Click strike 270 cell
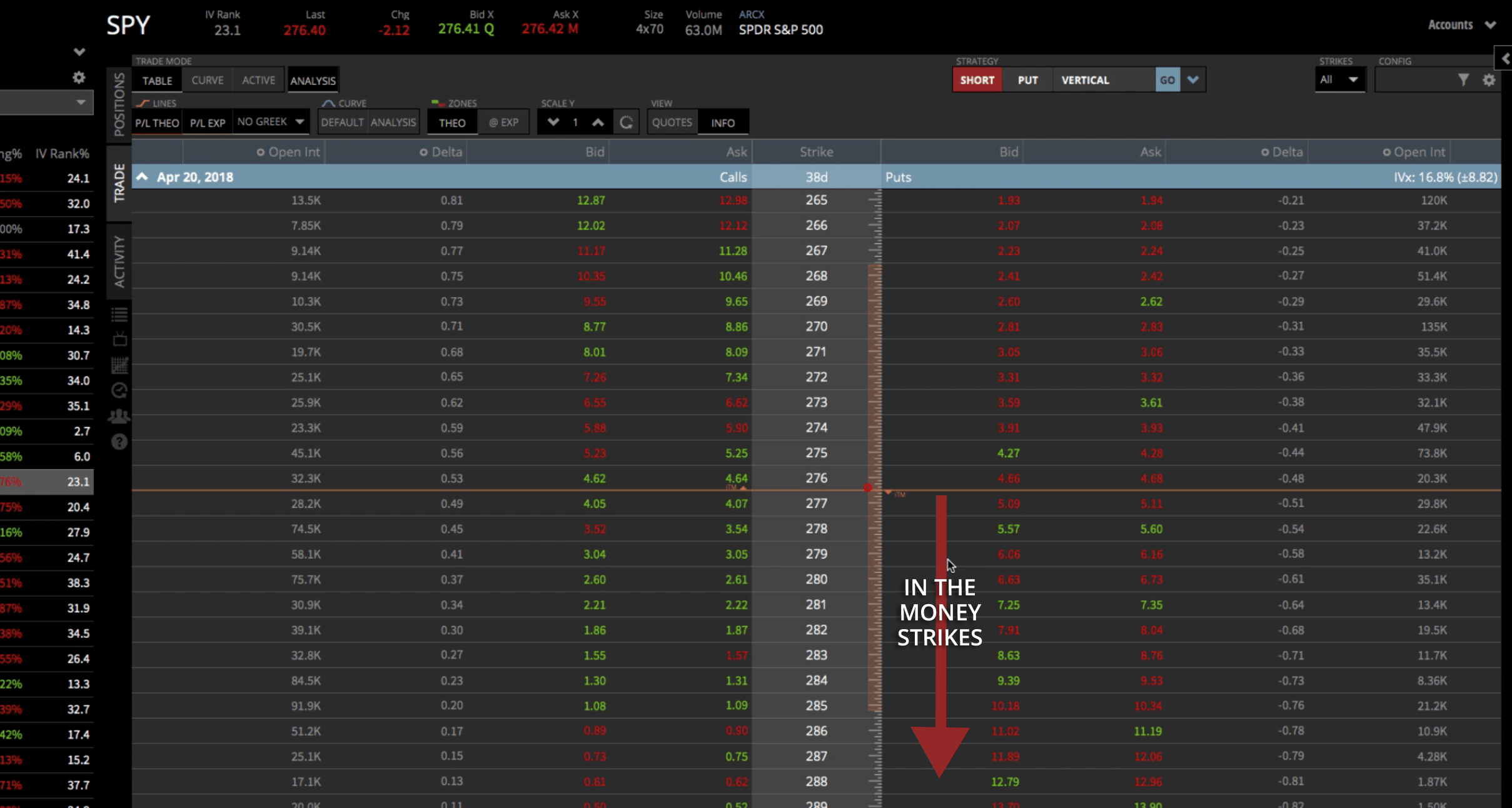This screenshot has height=808, width=1512. coord(816,326)
